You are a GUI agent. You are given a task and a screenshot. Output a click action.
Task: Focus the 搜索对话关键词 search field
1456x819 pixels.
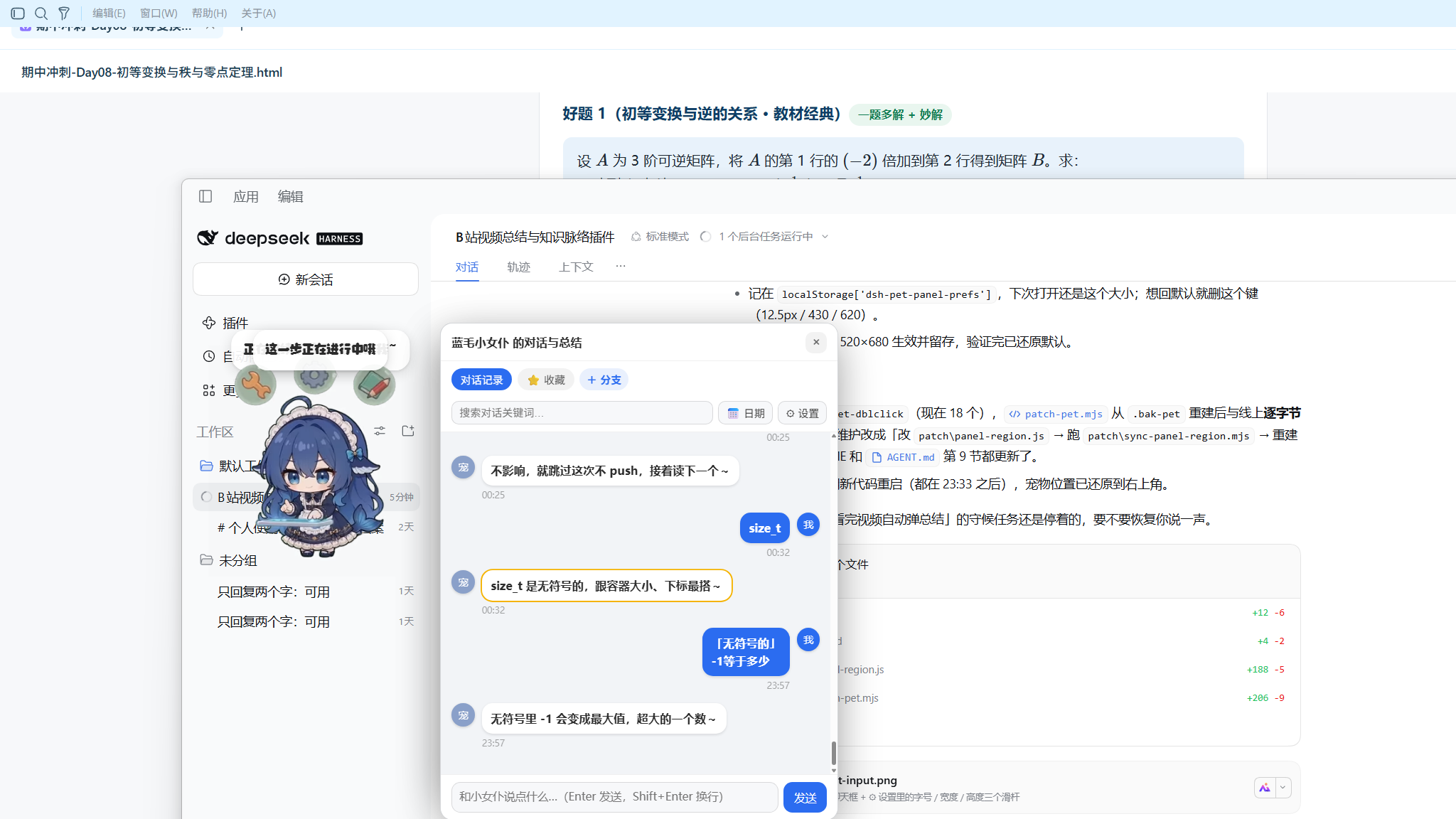tap(582, 413)
